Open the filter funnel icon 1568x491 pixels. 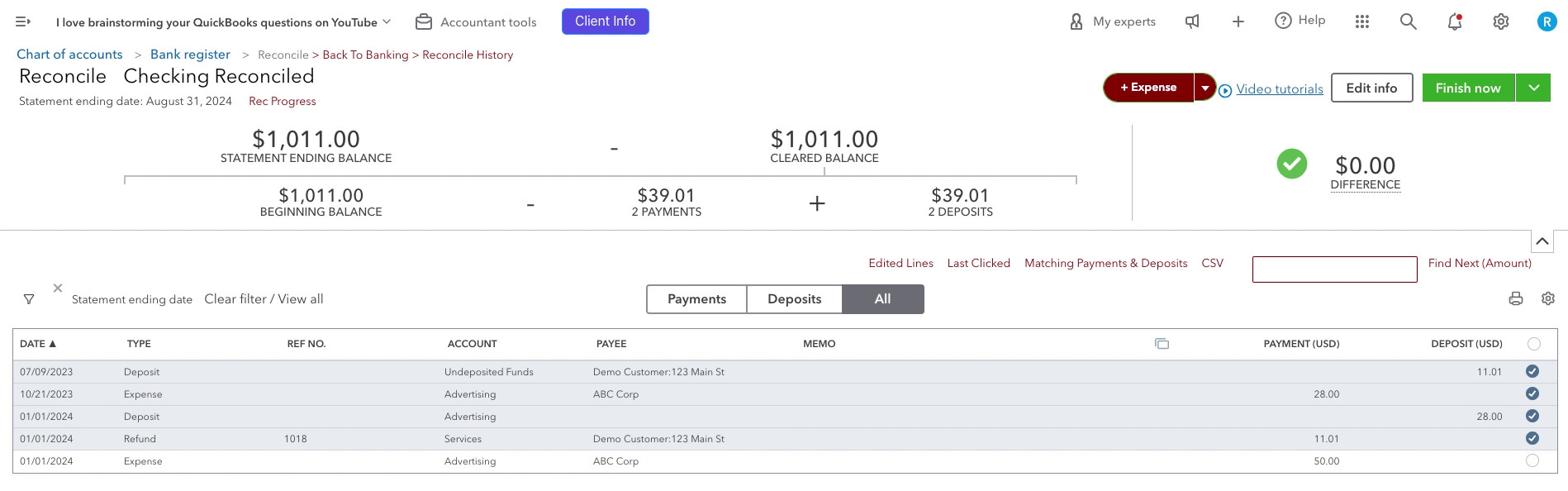(x=29, y=299)
